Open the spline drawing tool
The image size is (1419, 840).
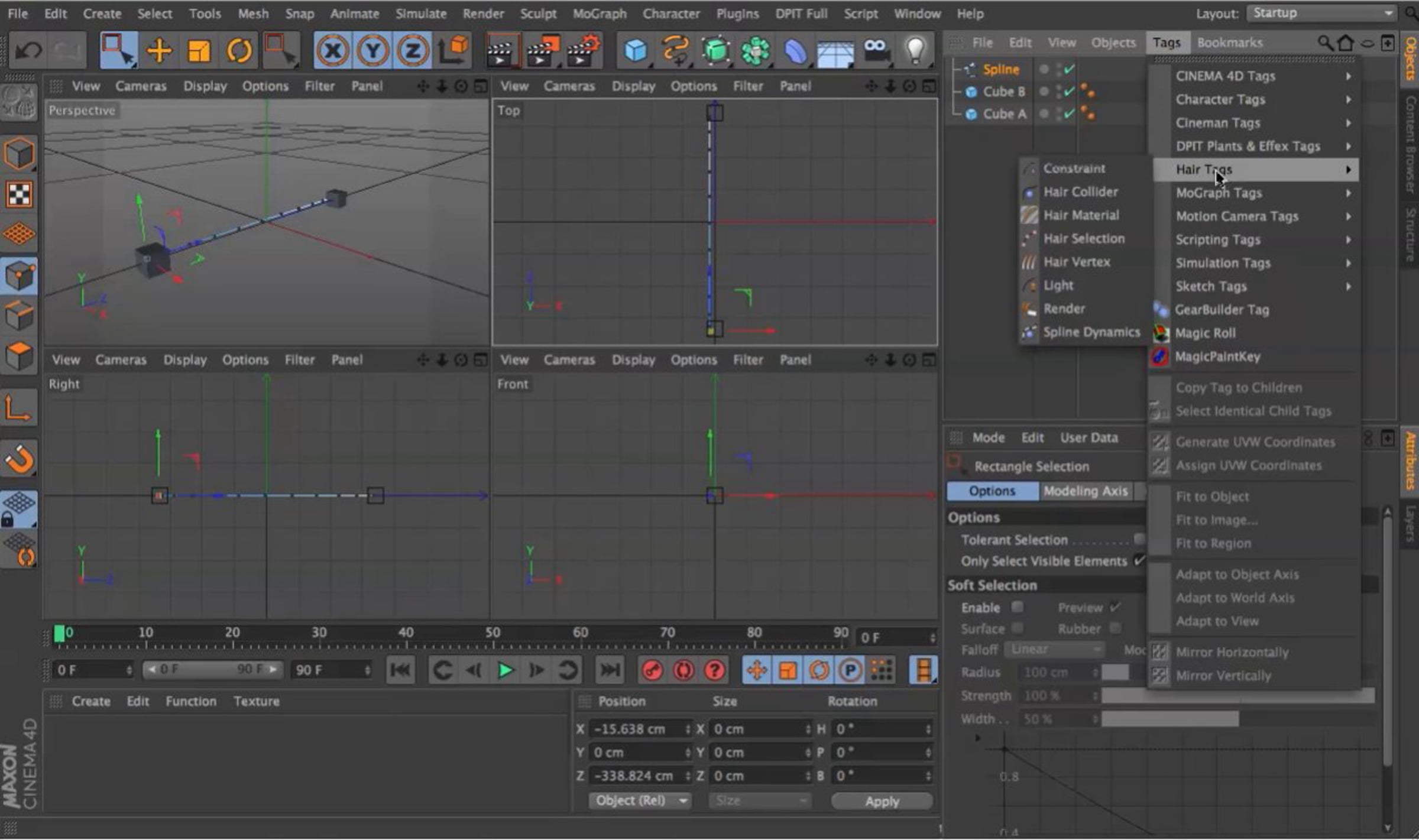tap(676, 51)
